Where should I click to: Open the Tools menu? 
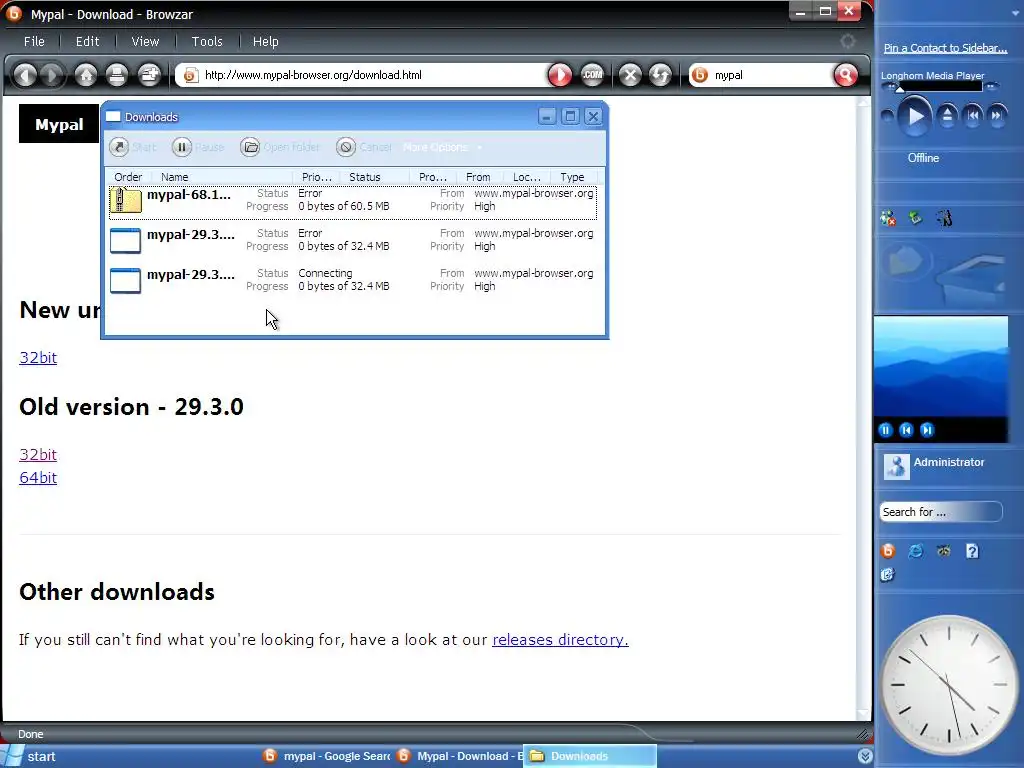(x=207, y=41)
